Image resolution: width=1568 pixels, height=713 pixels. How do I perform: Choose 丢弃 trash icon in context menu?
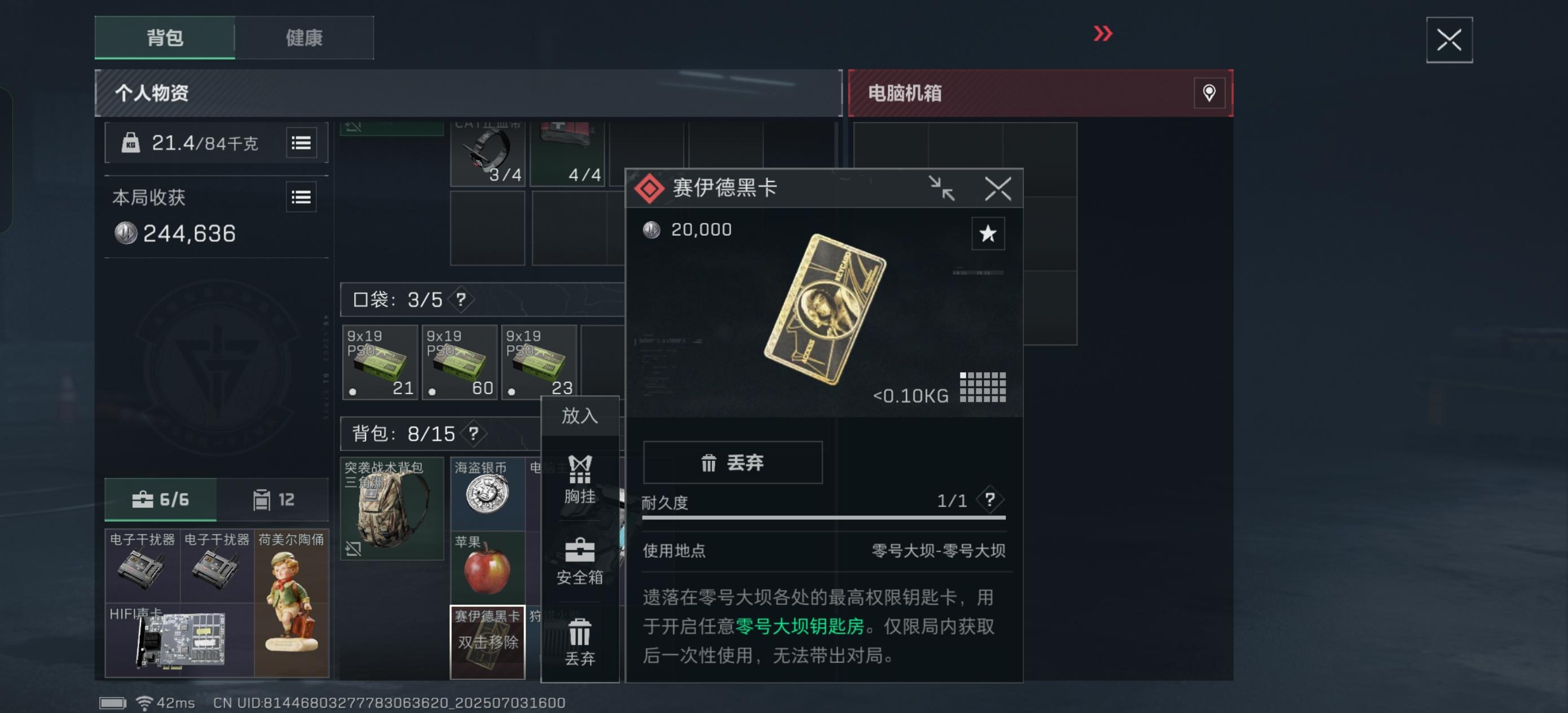click(x=579, y=642)
